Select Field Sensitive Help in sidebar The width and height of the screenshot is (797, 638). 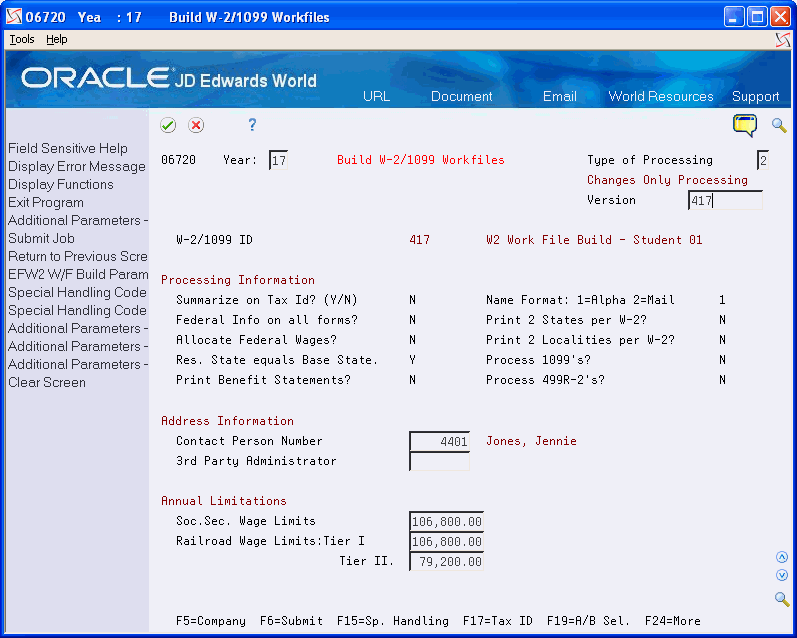[68, 148]
